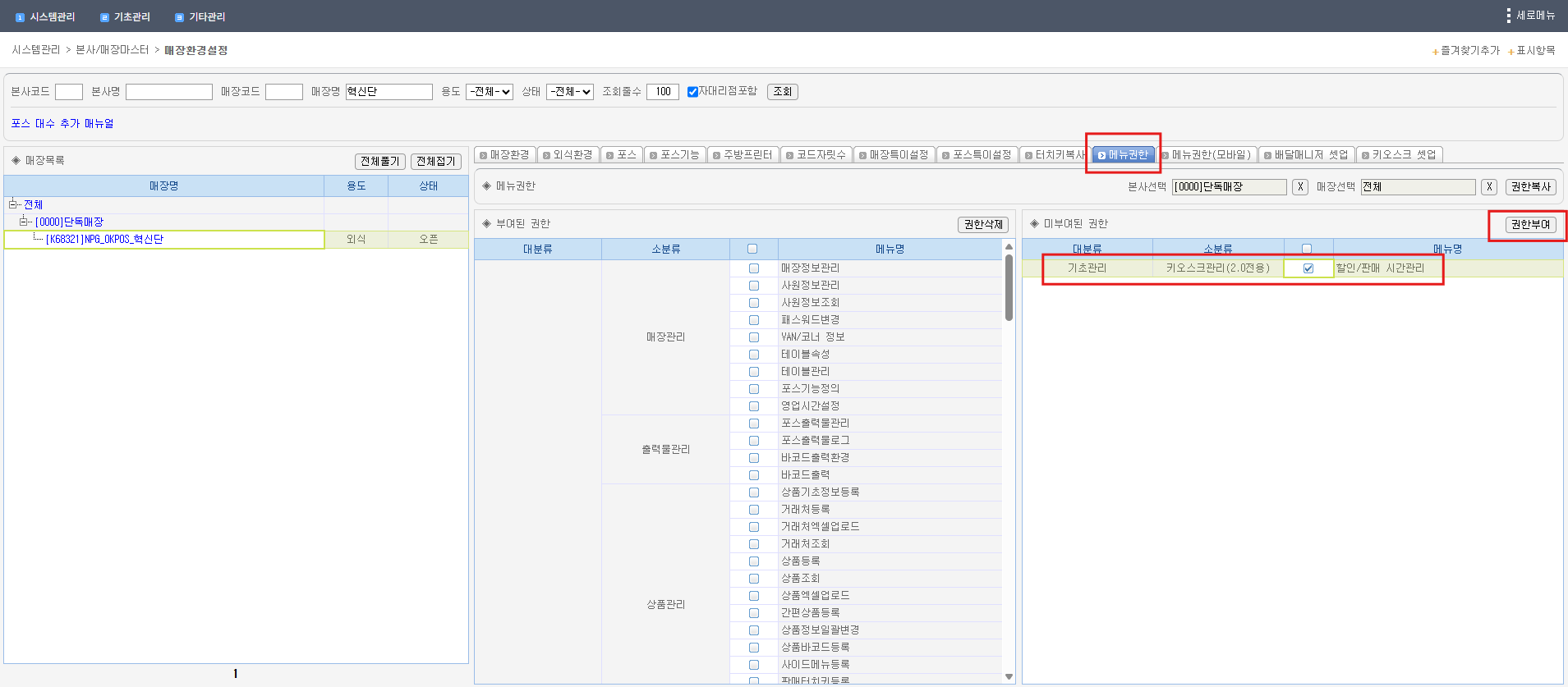
Task: Open the 용도 dropdown
Action: pos(490,92)
